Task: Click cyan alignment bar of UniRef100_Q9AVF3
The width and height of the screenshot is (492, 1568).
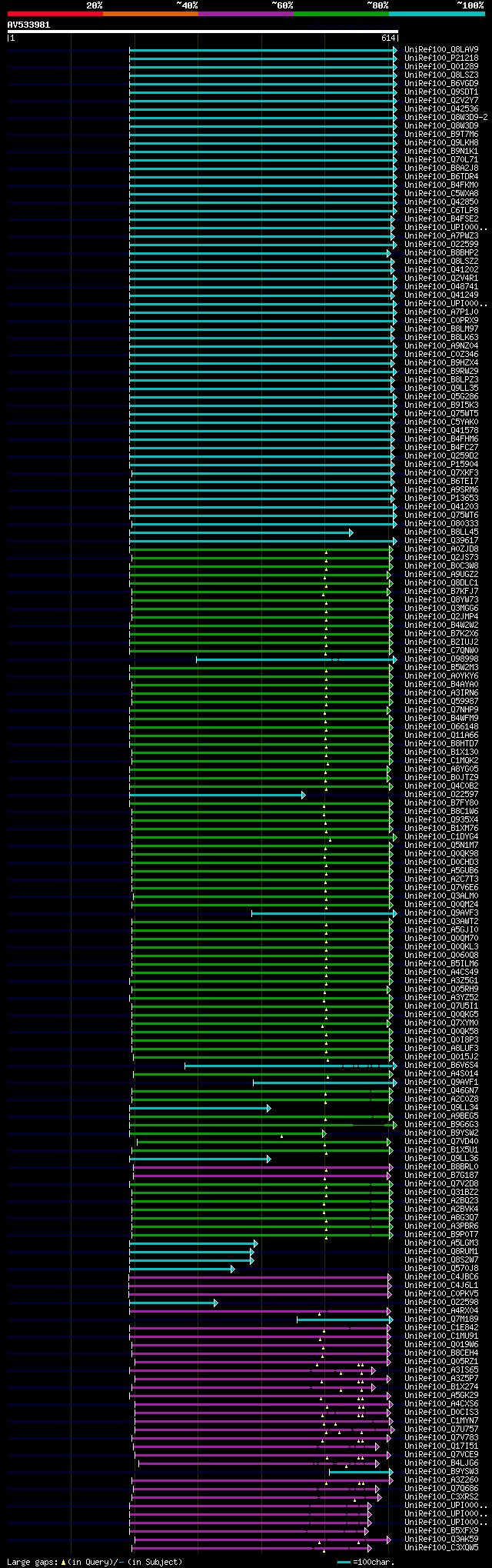Action: [x=324, y=912]
